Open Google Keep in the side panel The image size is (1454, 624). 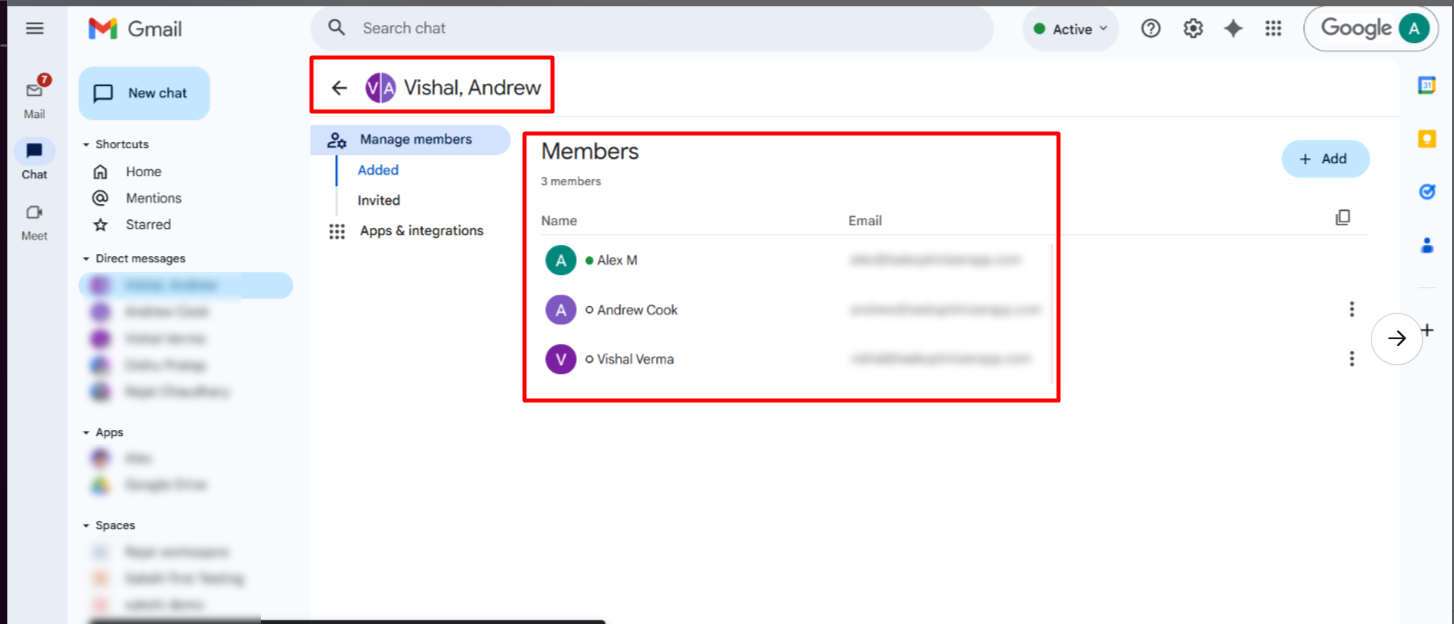coord(1427,139)
